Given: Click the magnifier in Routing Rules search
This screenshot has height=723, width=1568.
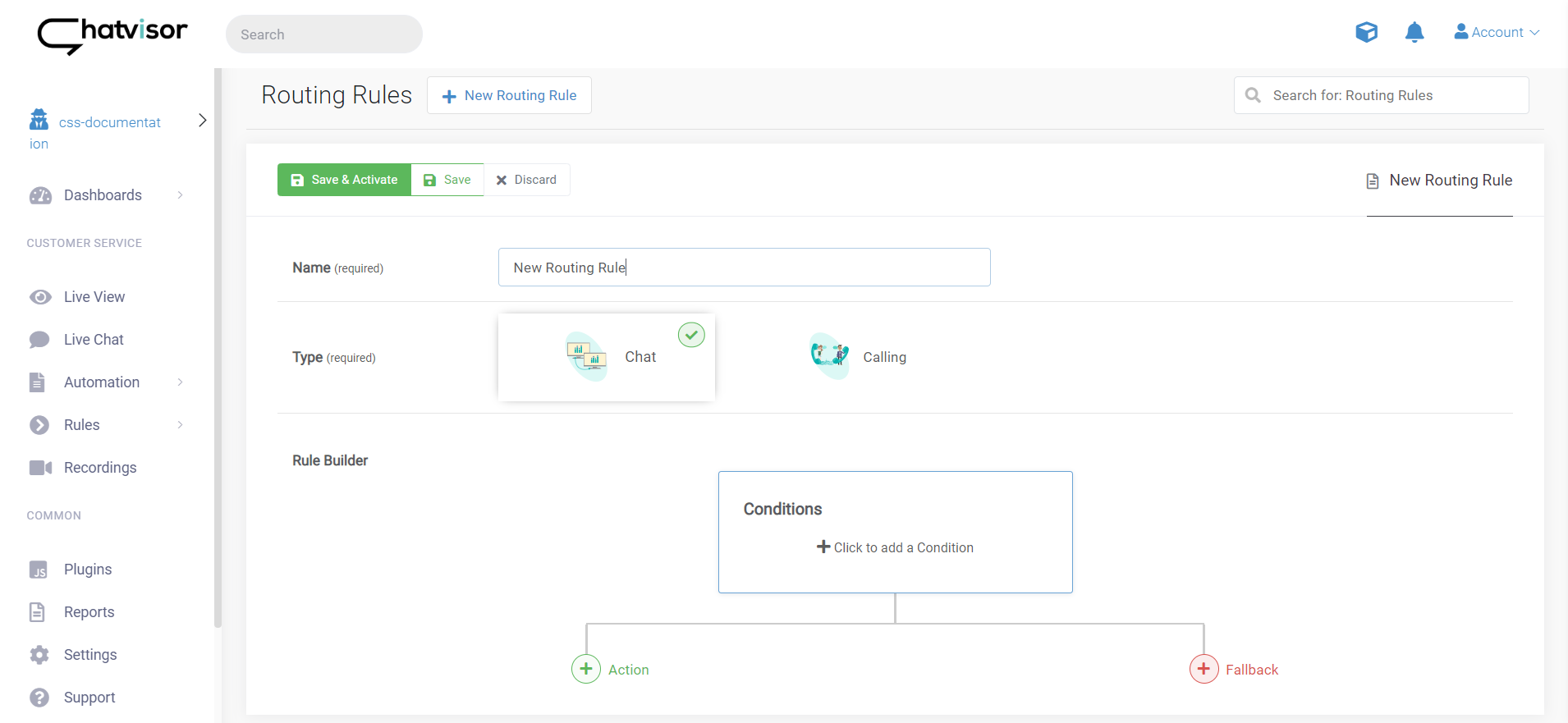Looking at the screenshot, I should coord(1253,95).
